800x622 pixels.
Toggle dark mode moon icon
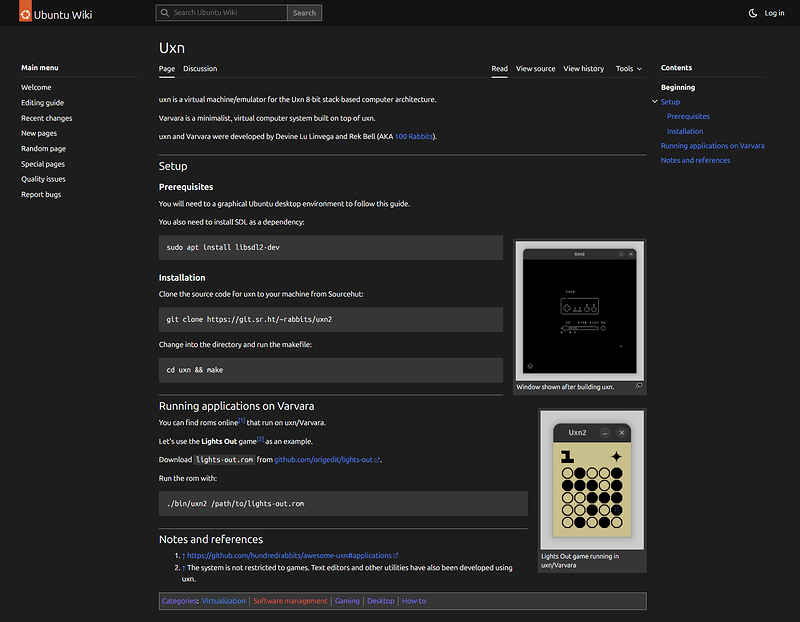[x=753, y=13]
